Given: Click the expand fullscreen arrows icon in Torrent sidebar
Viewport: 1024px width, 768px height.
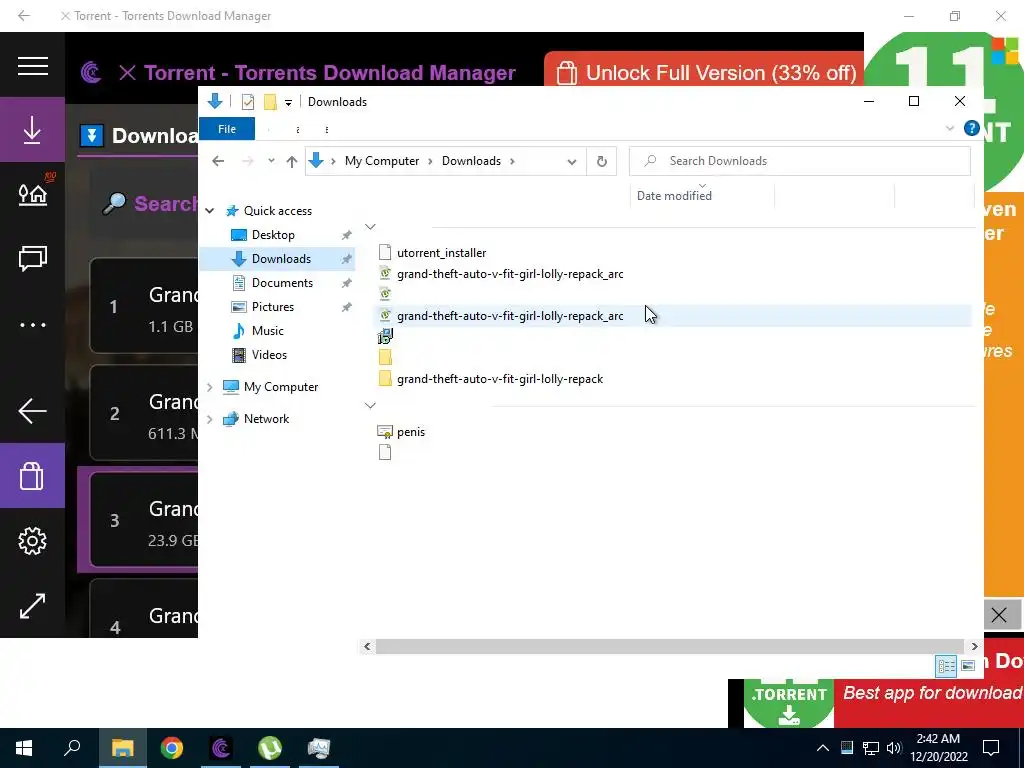Looking at the screenshot, I should point(32,606).
